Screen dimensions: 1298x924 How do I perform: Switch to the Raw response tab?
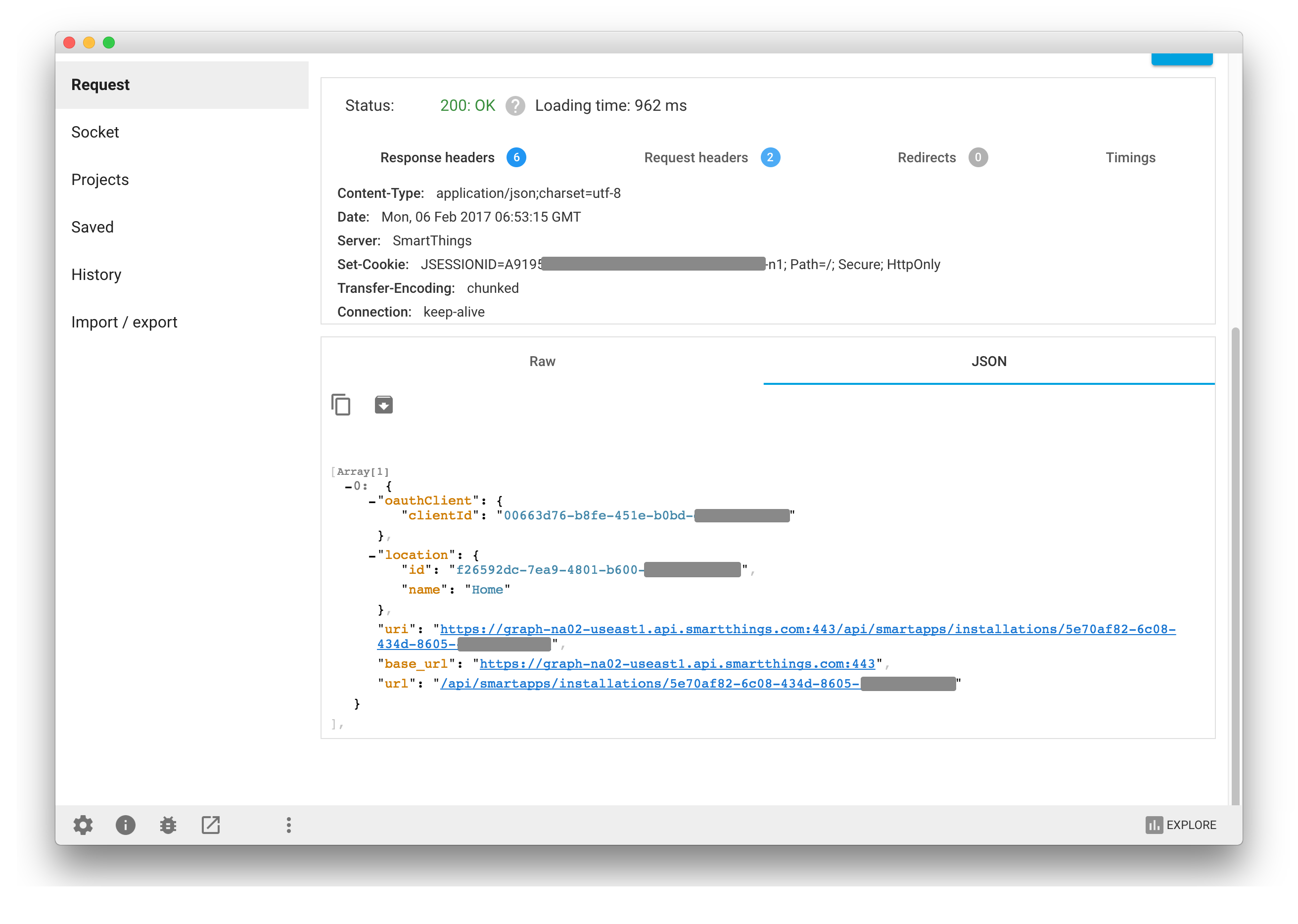tap(542, 361)
